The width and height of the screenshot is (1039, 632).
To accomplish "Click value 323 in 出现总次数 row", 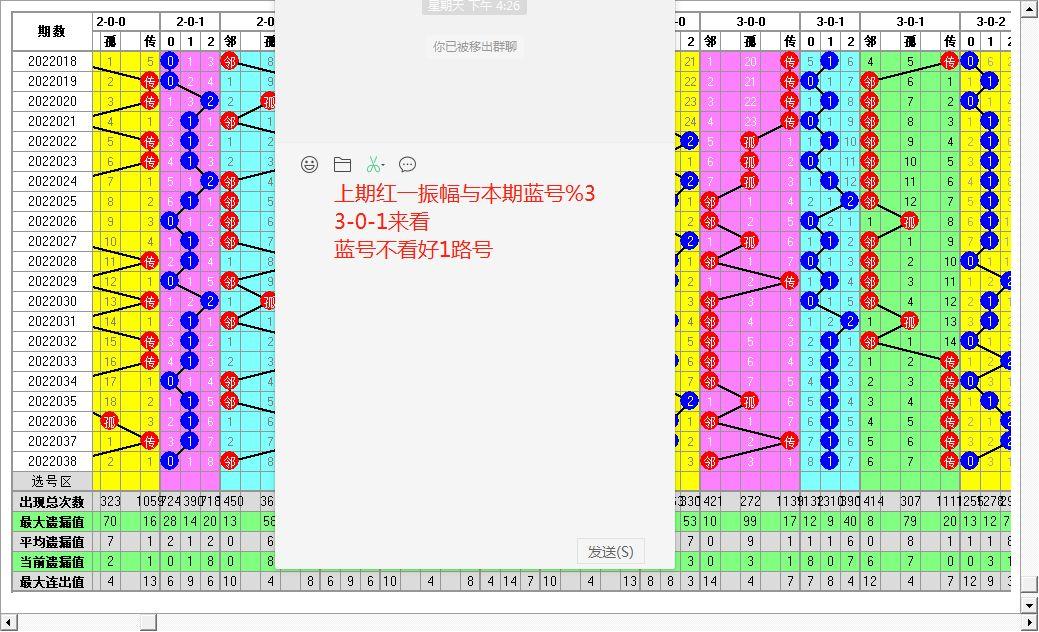I will (x=110, y=501).
